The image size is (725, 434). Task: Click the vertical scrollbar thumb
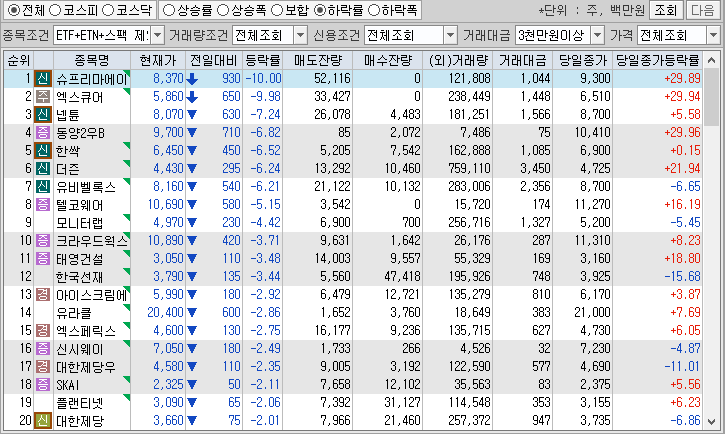(x=712, y=98)
